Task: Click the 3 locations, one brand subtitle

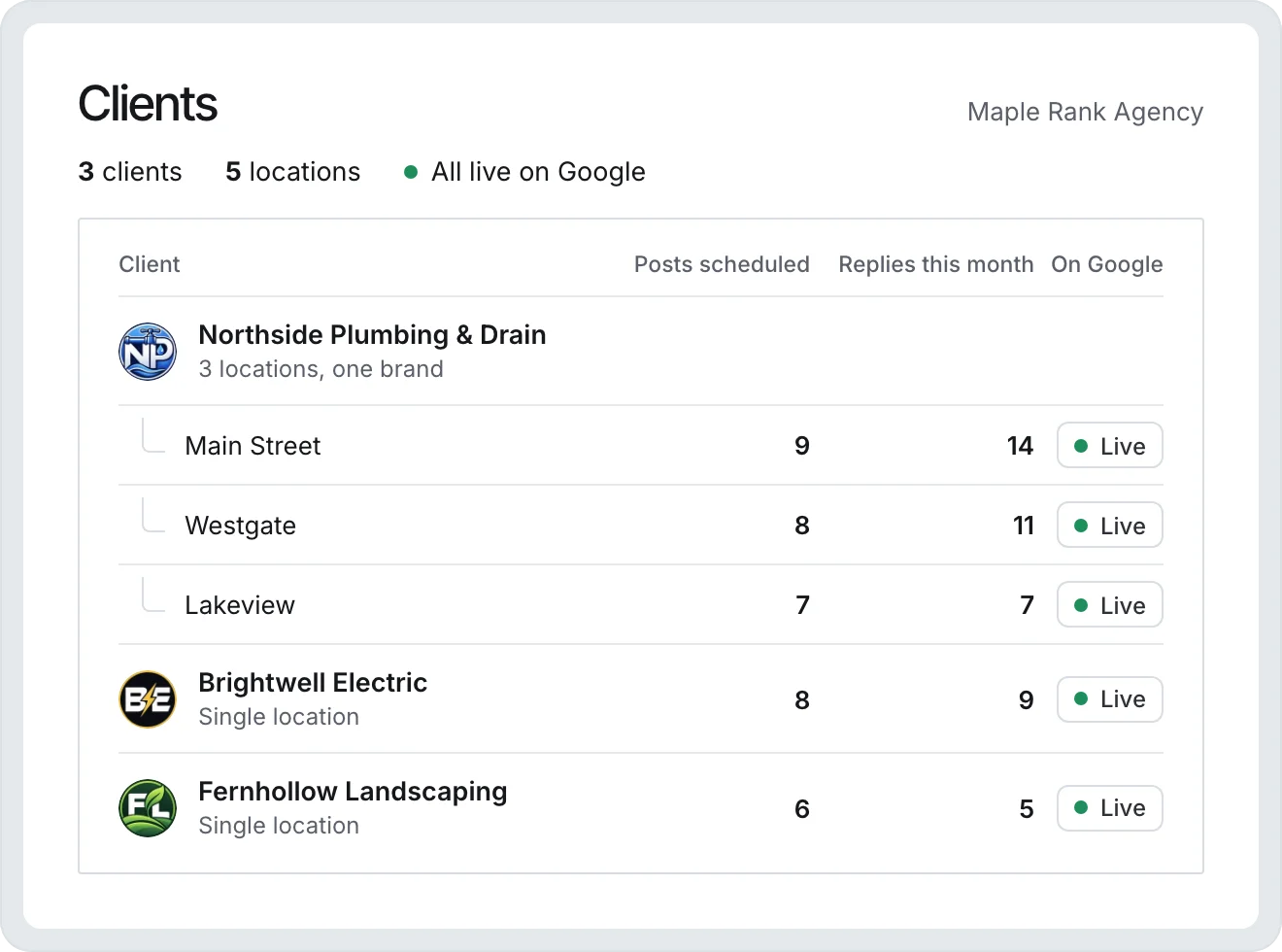Action: coord(320,369)
